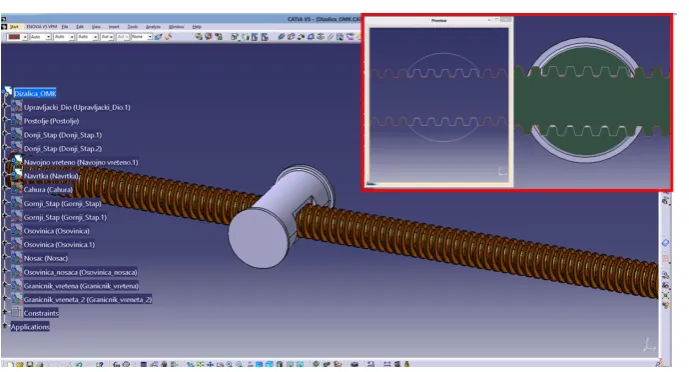Click the Undo icon in bottom toolbar
689x372 pixels.
tap(79, 365)
